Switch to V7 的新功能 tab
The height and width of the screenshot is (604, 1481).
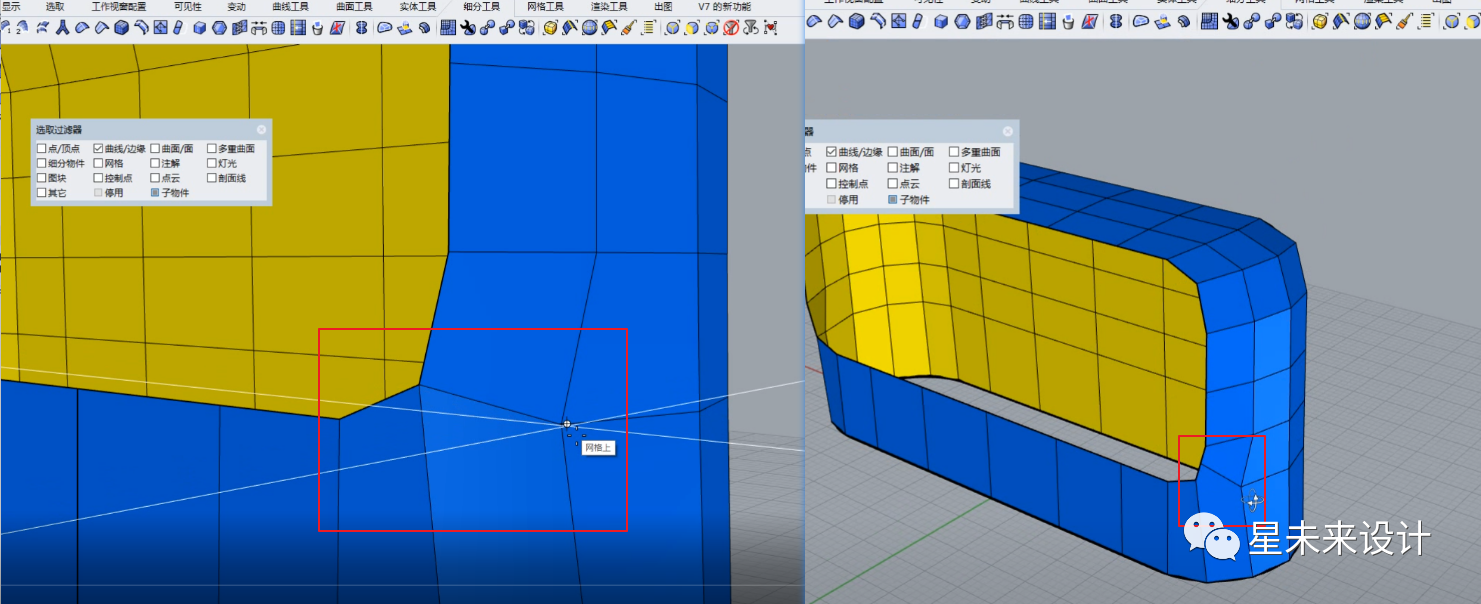[724, 7]
